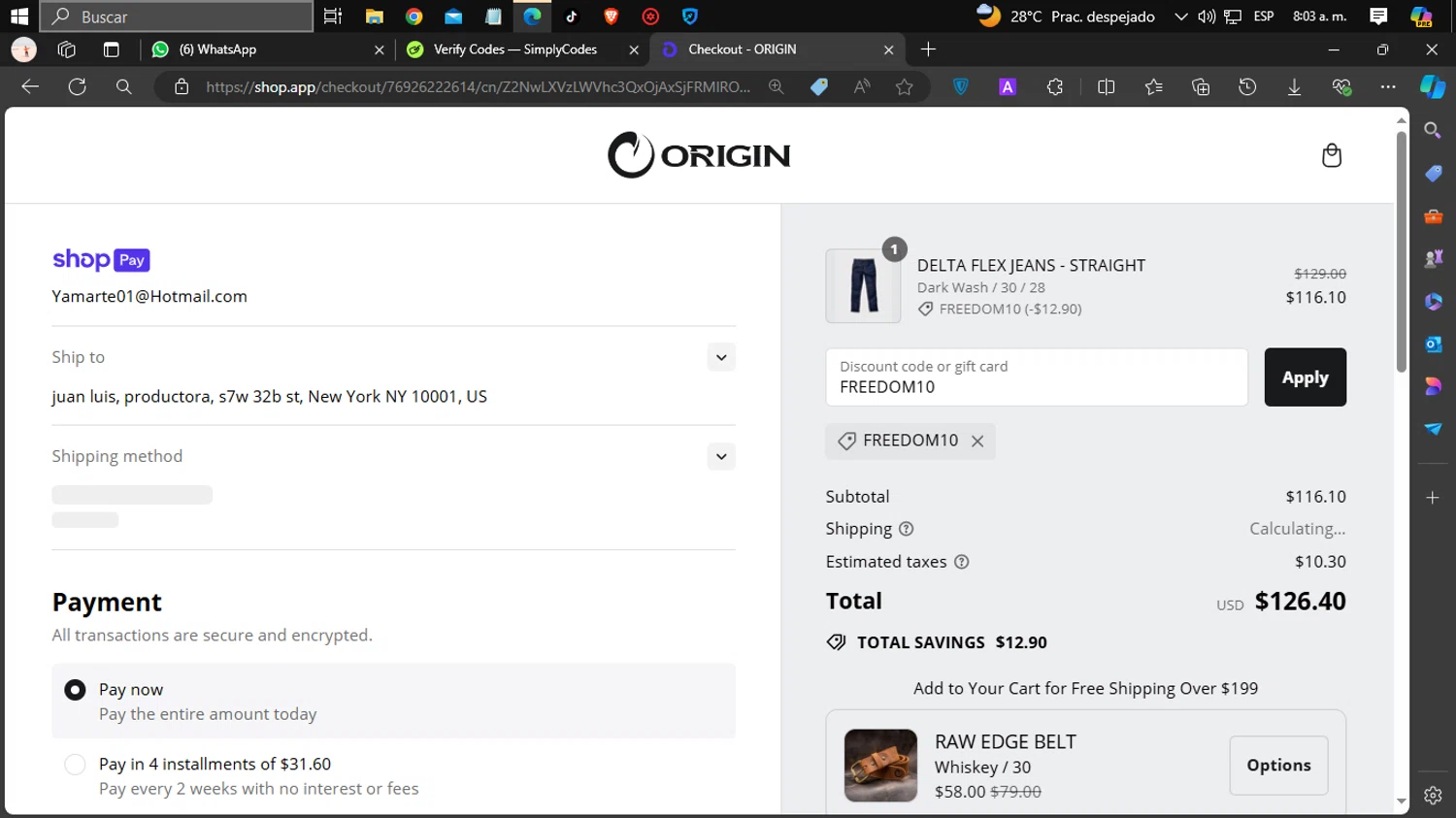Open the volume control in tray
This screenshot has height=818, width=1456.
(1207, 16)
